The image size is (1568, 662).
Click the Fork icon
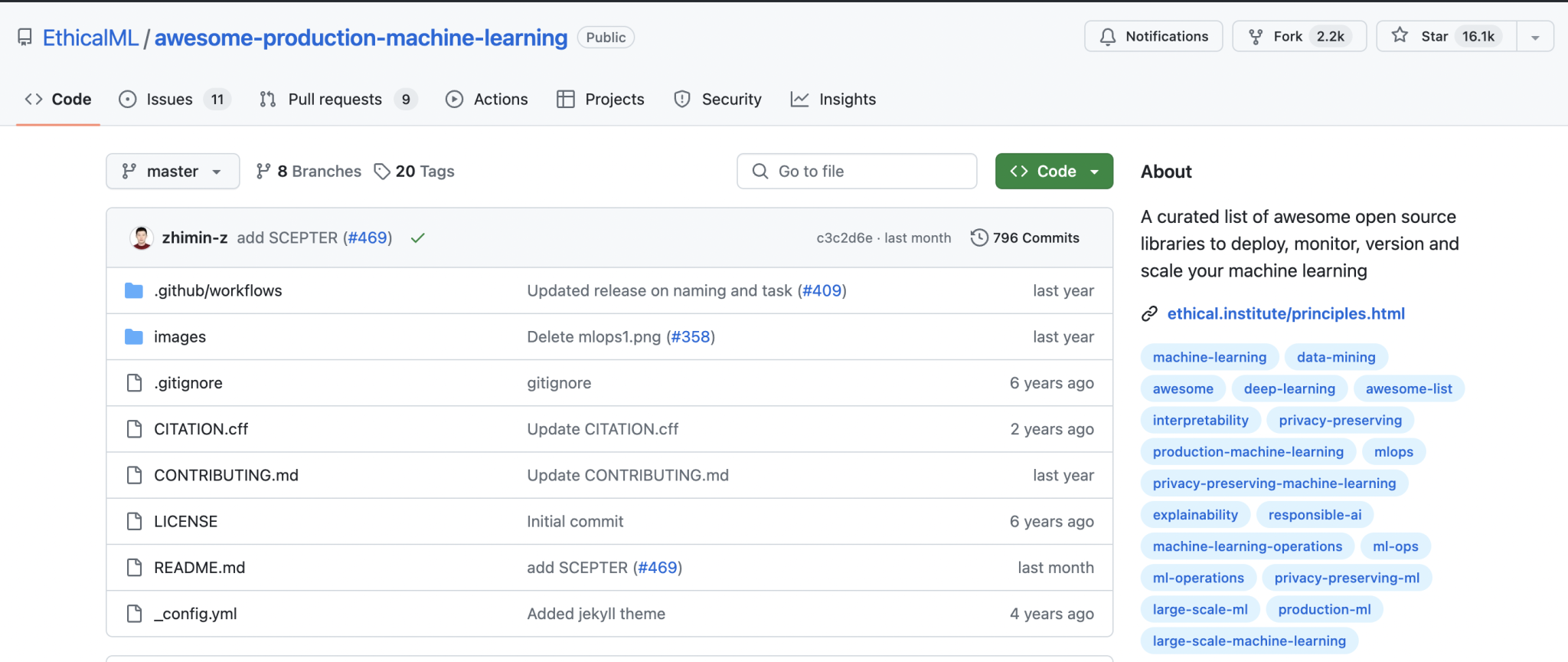1256,37
